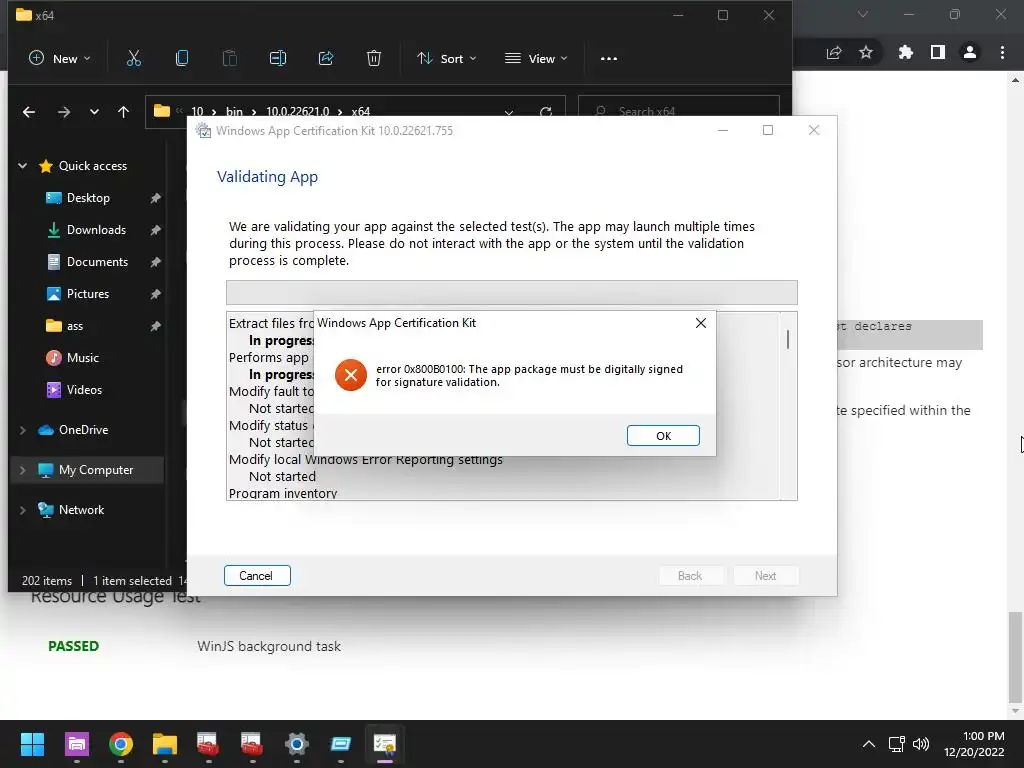Refresh the Explorer address bar
The width and height of the screenshot is (1024, 768).
coord(546,112)
